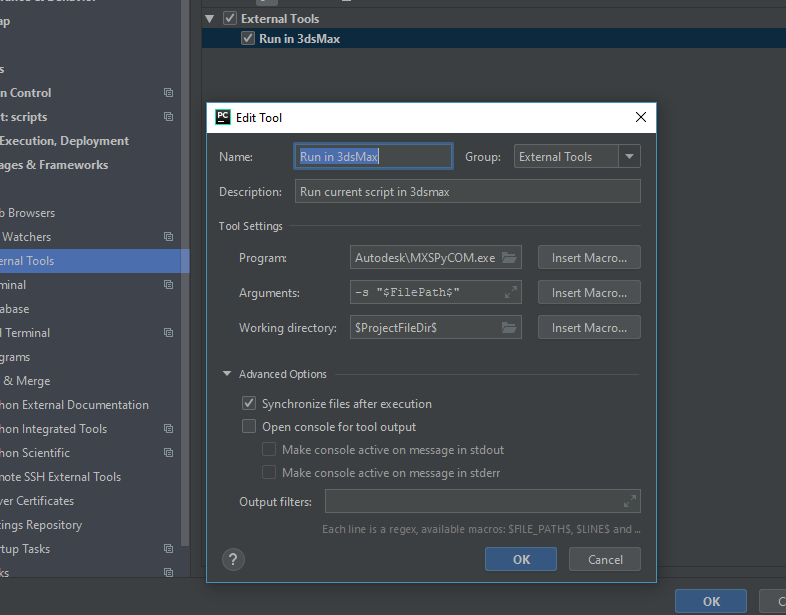Select Python External Documentation in sidebar
The width and height of the screenshot is (786, 615).
[74, 405]
